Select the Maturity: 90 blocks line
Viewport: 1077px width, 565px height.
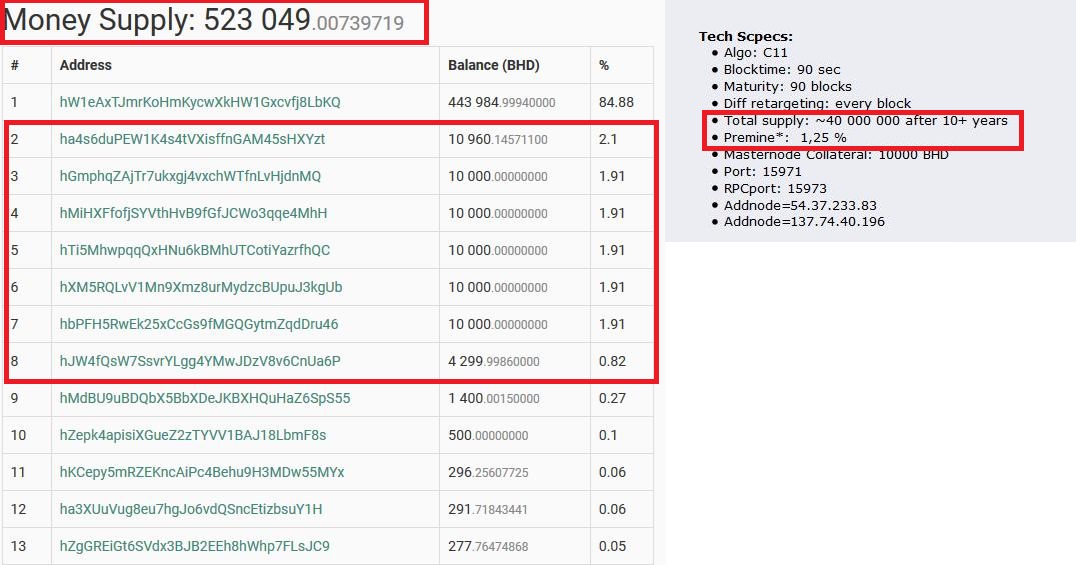[x=787, y=87]
